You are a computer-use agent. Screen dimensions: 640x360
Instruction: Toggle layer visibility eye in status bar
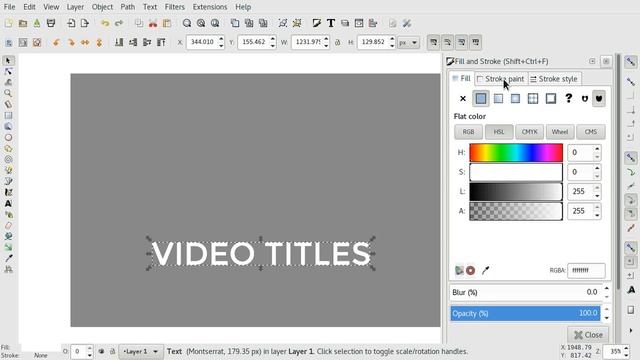[101, 351]
